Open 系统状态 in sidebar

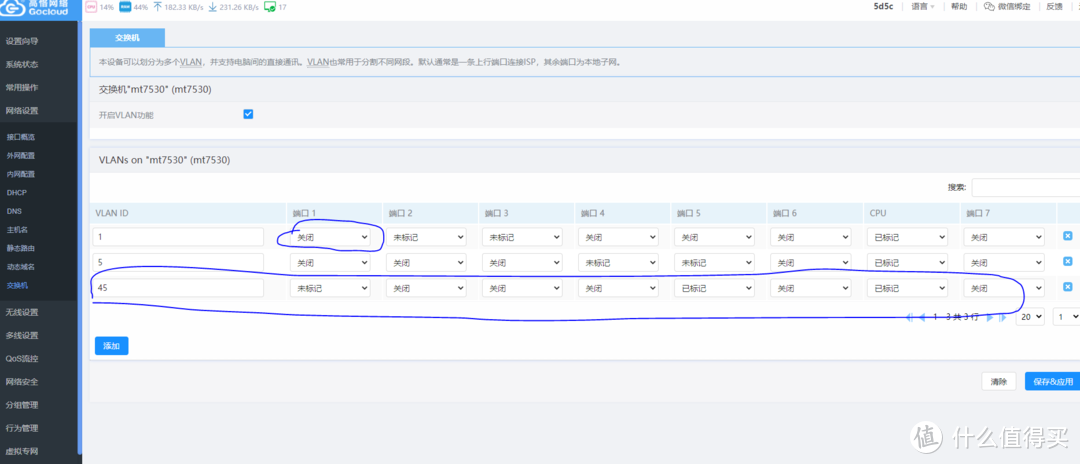pos(22,65)
